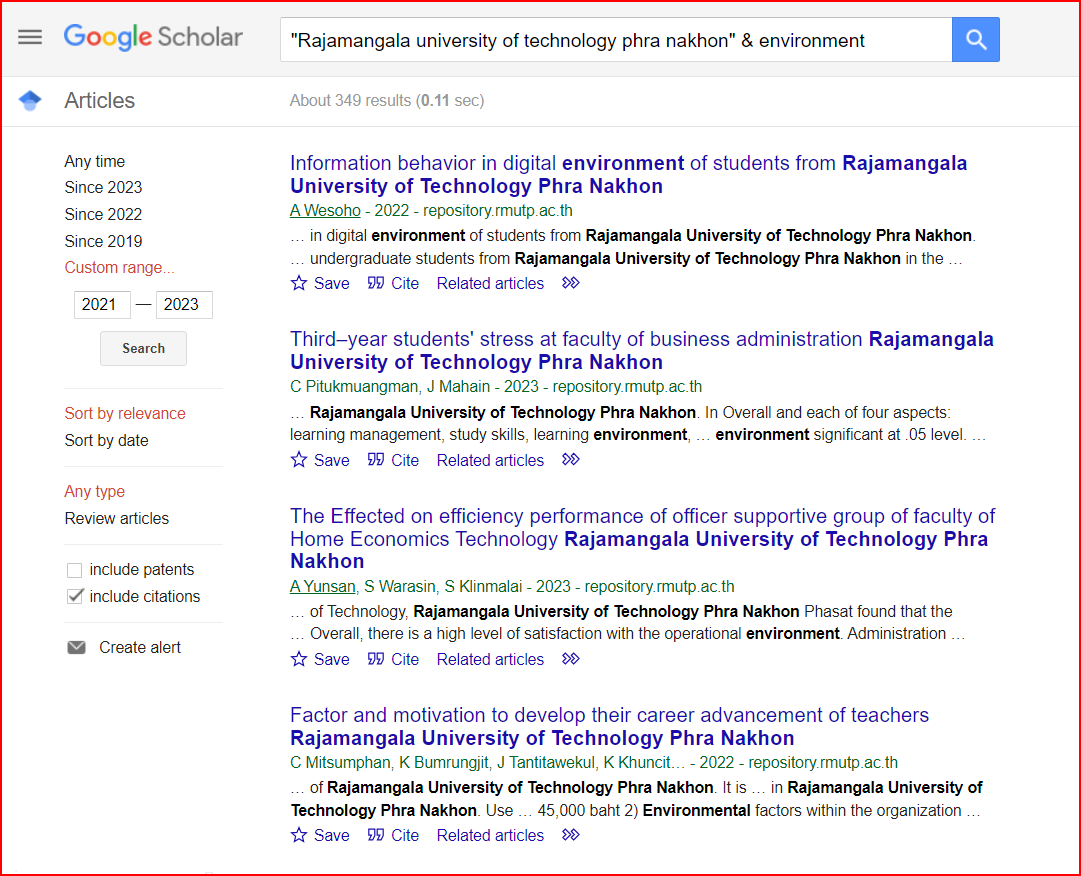Click the Articles heading
1081x876 pixels.
click(x=100, y=101)
